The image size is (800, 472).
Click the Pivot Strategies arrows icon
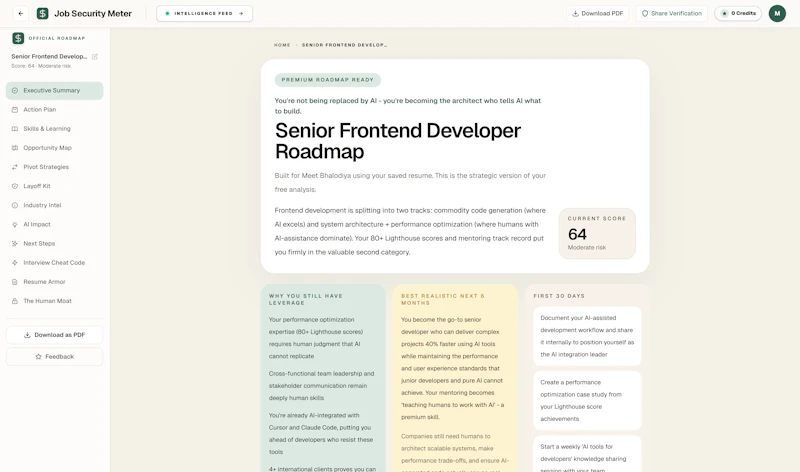point(15,167)
